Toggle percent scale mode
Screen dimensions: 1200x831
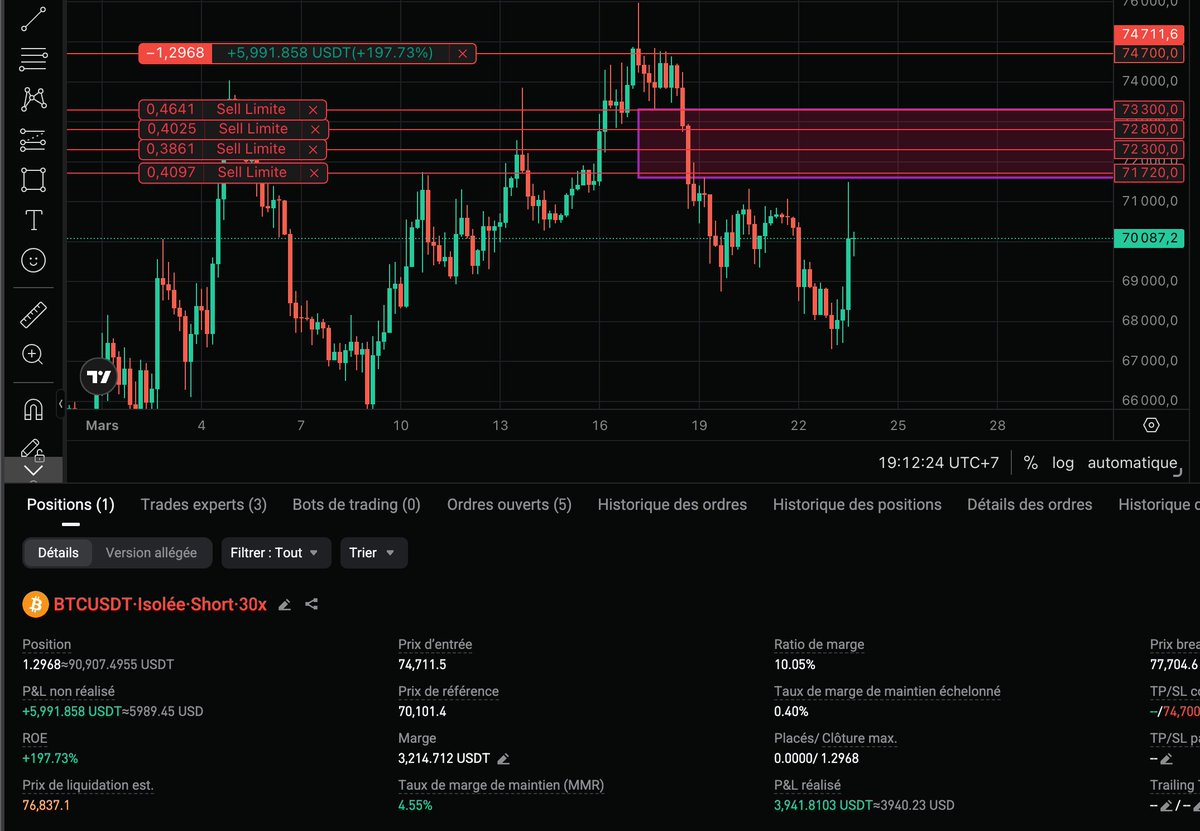tap(1030, 463)
